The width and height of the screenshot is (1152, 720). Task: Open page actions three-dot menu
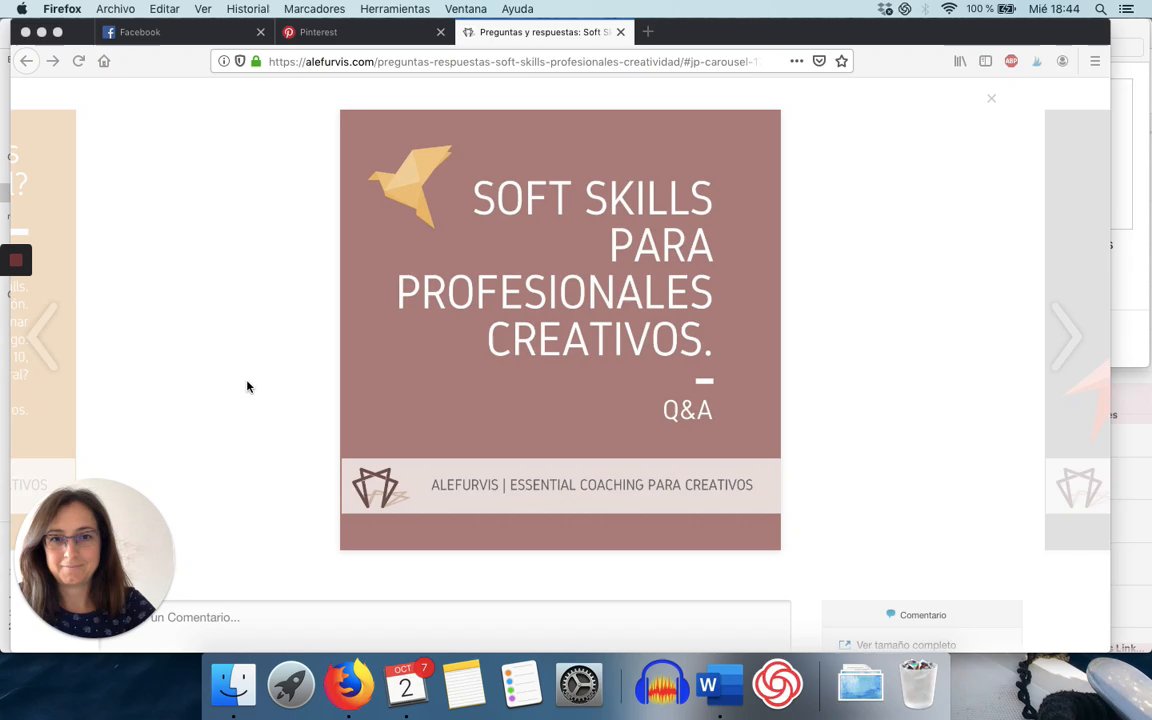tap(796, 61)
